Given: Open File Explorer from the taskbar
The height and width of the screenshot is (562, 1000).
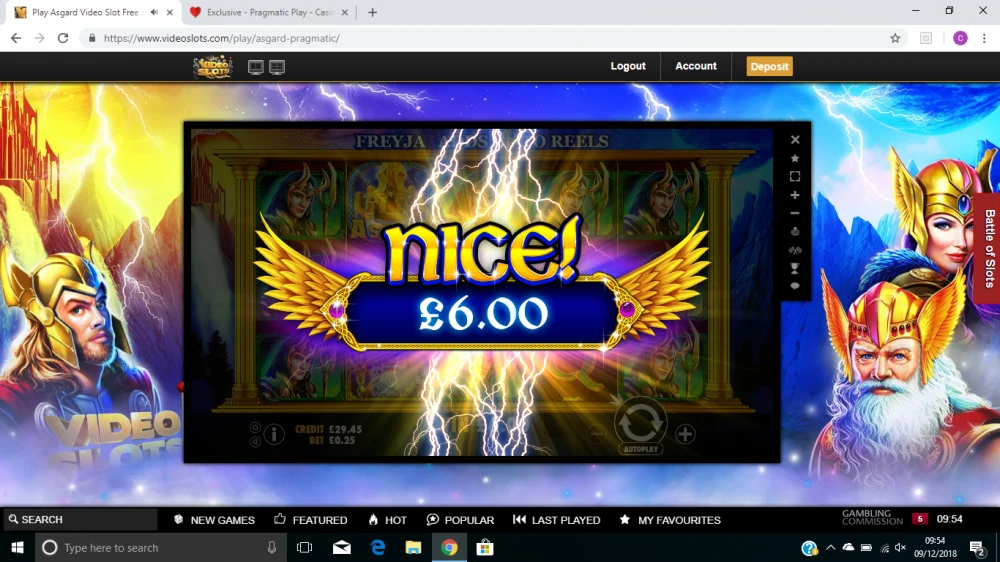Looking at the screenshot, I should [413, 548].
